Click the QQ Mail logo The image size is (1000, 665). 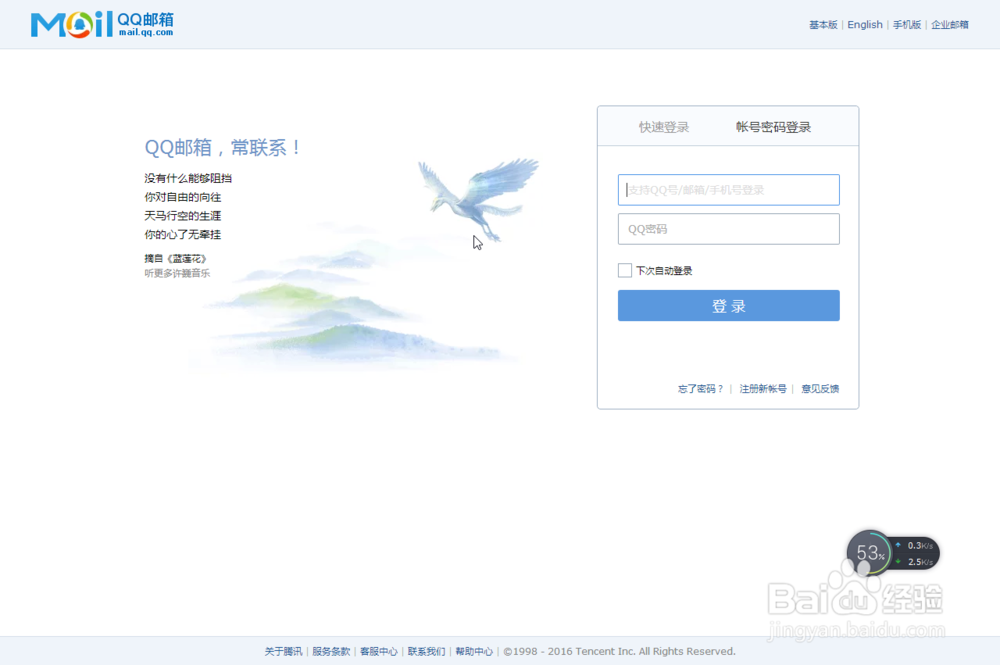(102, 24)
